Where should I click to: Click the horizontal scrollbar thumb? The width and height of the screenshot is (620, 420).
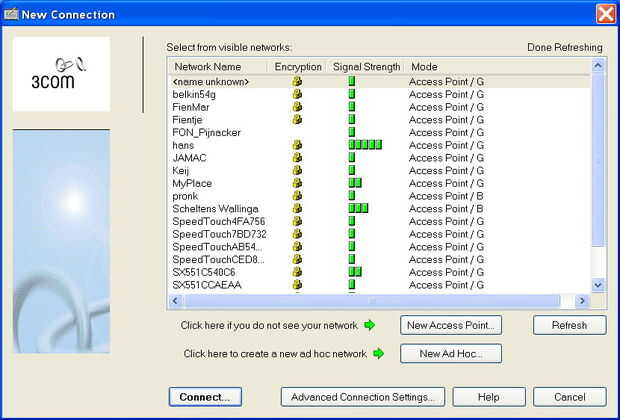point(372,301)
